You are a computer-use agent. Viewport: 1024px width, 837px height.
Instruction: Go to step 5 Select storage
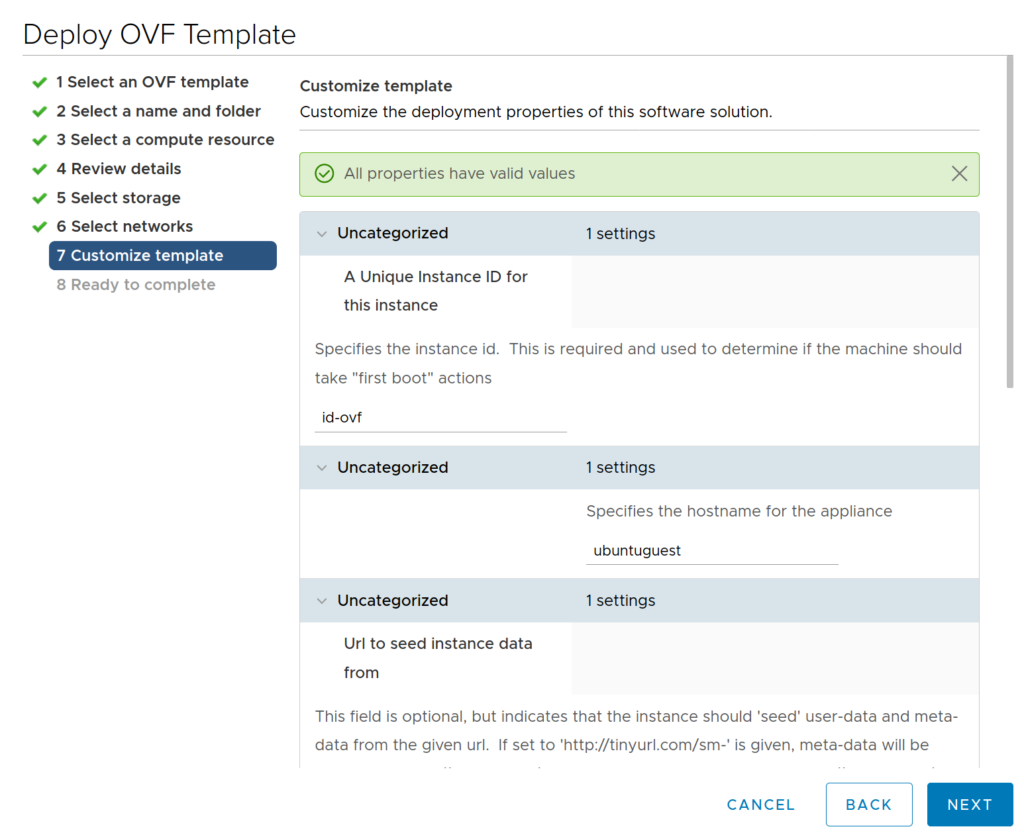coord(118,198)
